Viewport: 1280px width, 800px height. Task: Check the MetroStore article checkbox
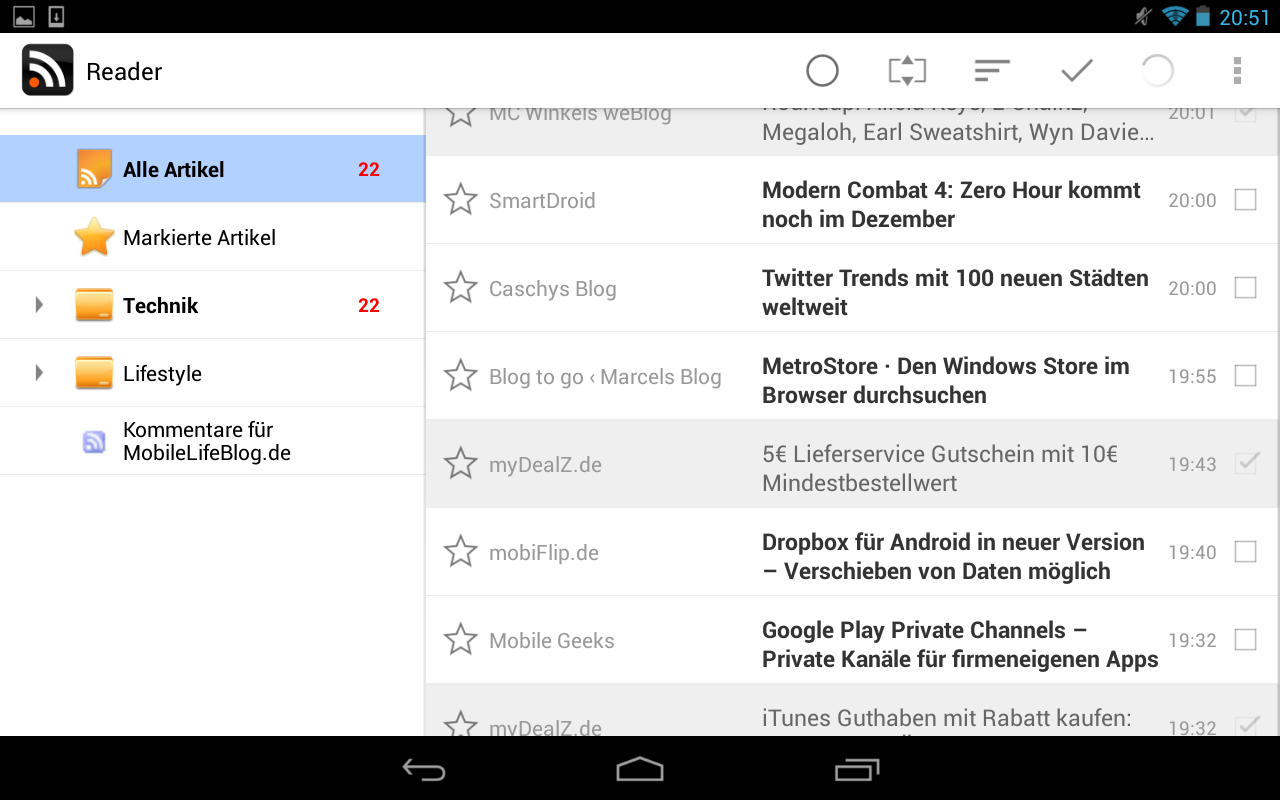point(1245,376)
